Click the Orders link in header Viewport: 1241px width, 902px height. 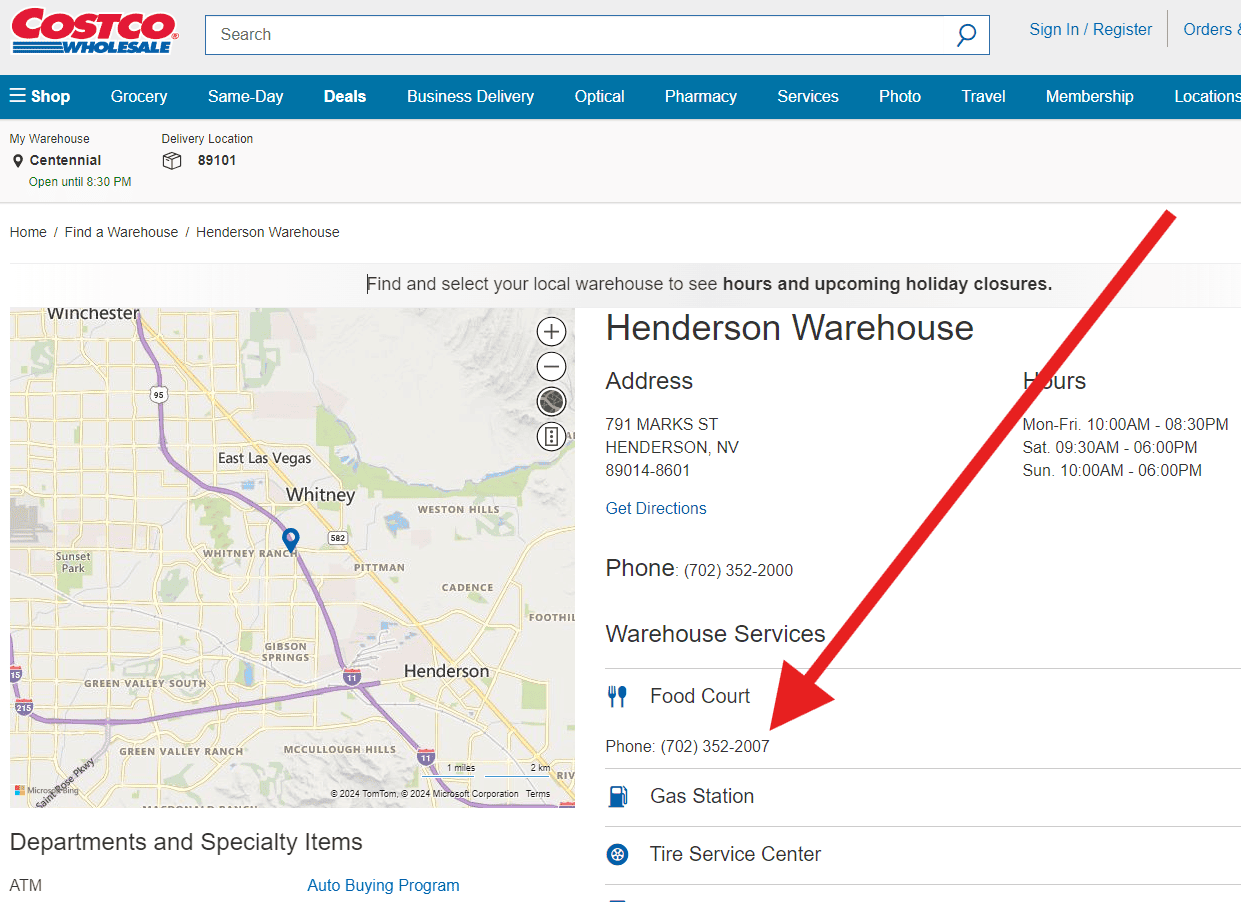(x=1212, y=30)
